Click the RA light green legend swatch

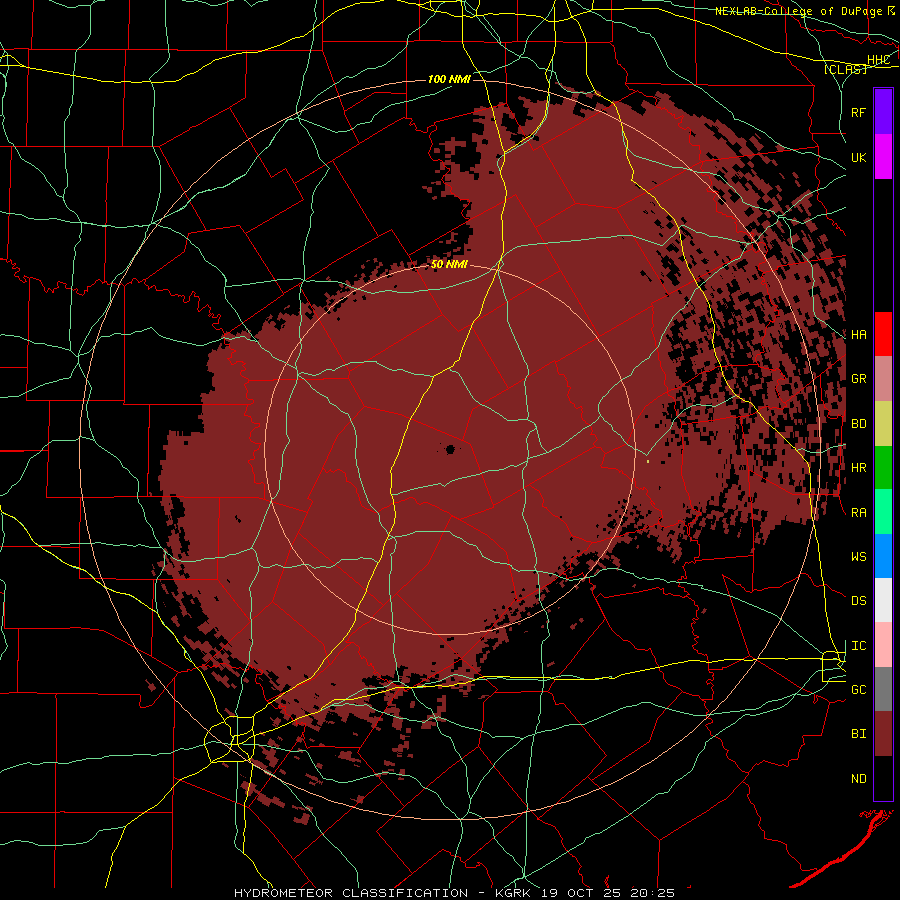tap(883, 512)
